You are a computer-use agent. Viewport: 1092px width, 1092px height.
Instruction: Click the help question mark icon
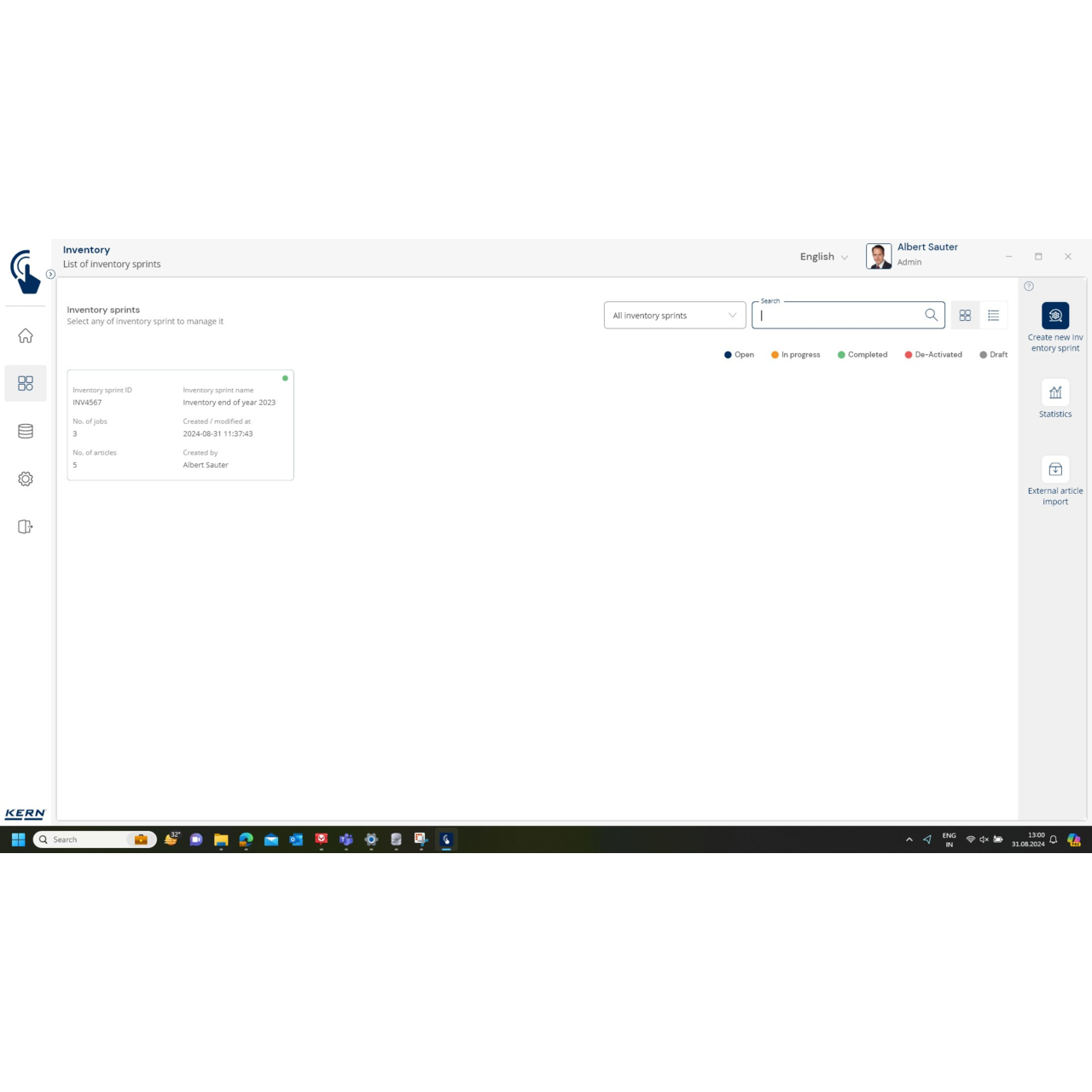pyautogui.click(x=1028, y=287)
